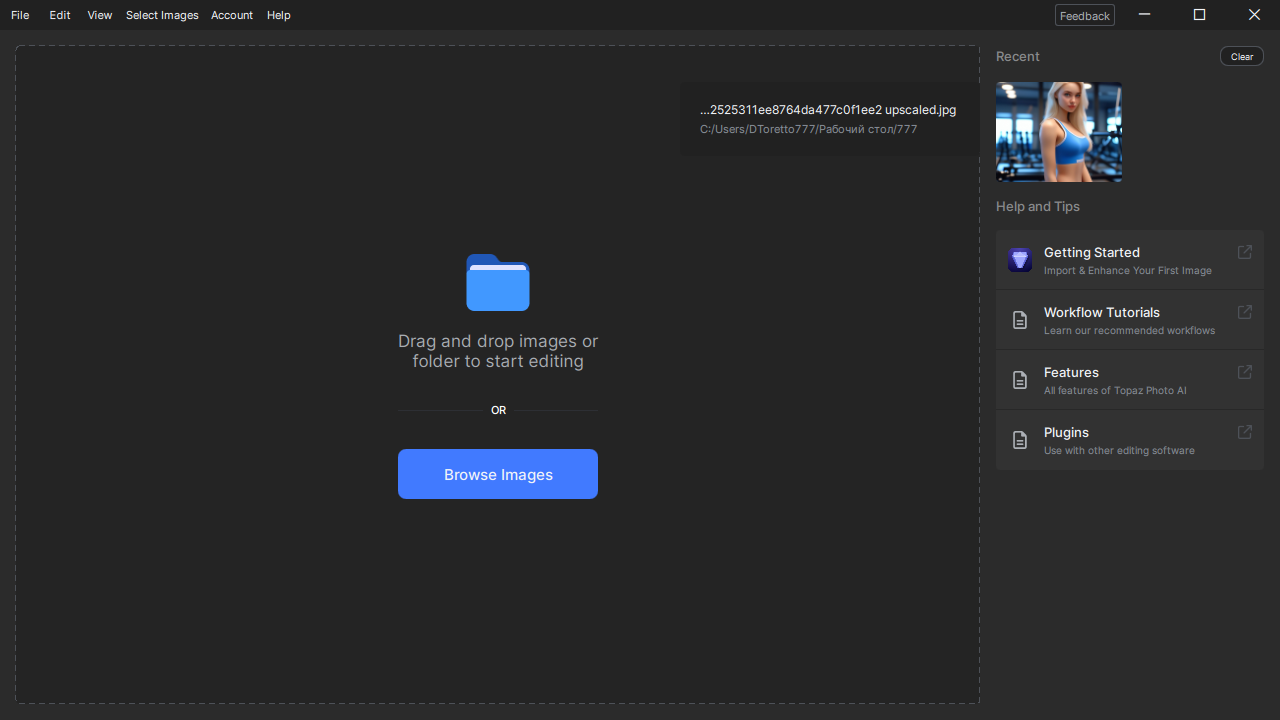This screenshot has height=720, width=1280.
Task: Open the Select Images menu
Action: tap(162, 15)
